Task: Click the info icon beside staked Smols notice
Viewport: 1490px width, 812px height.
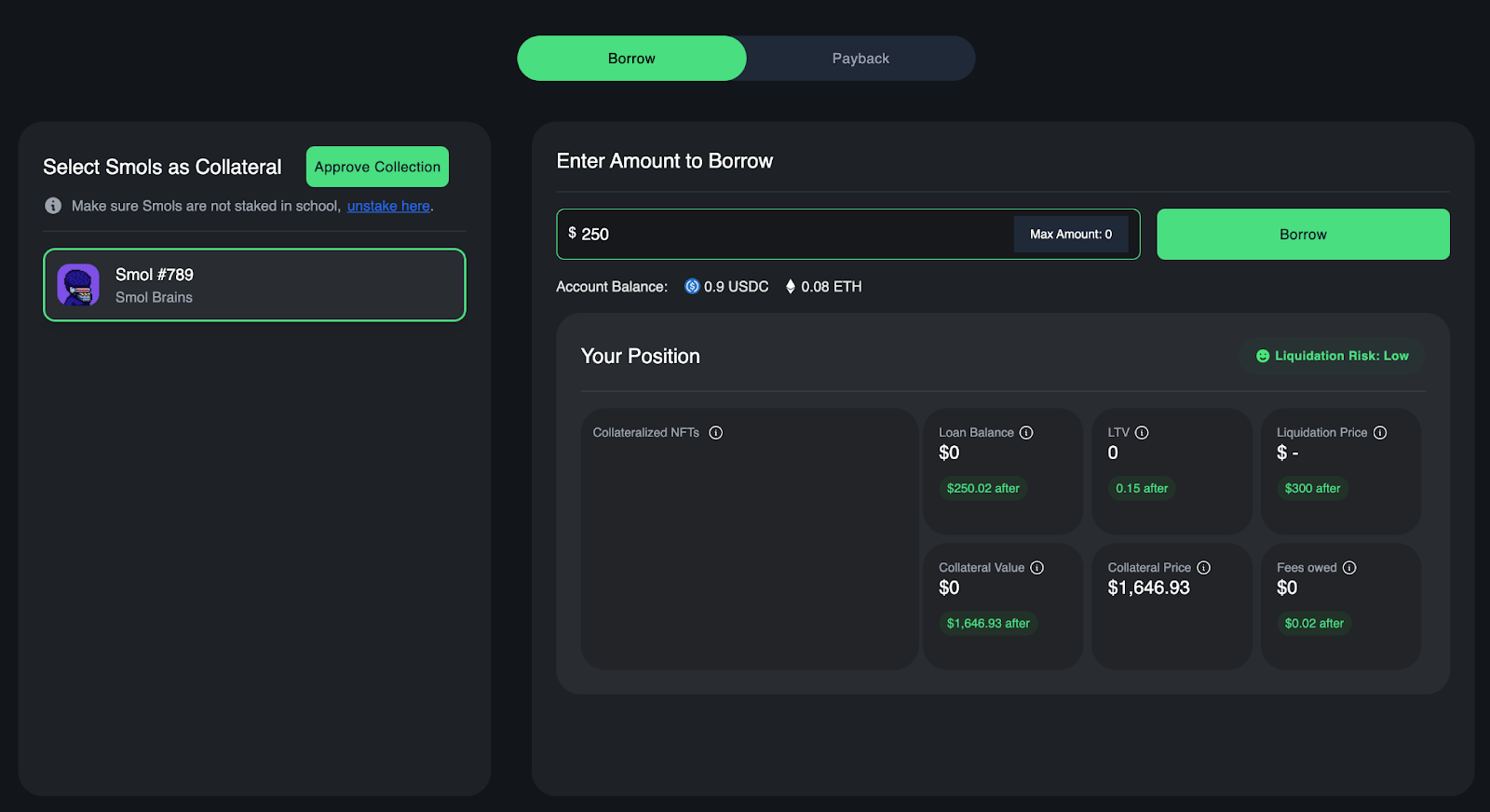Action: pyautogui.click(x=53, y=206)
